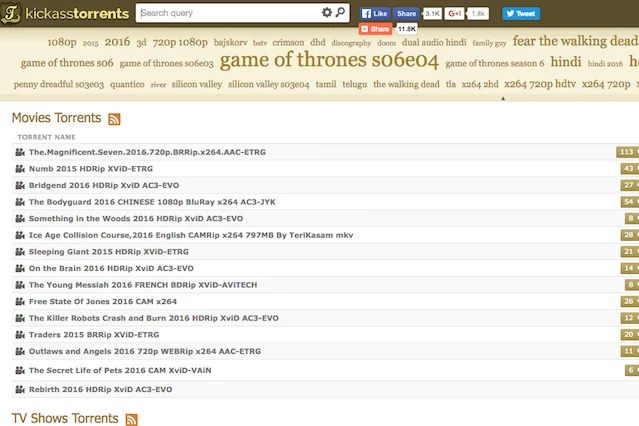The image size is (639, 426).
Task: Open Sleeping Giant 2015 HDRip torrent
Action: pyautogui.click(x=109, y=252)
